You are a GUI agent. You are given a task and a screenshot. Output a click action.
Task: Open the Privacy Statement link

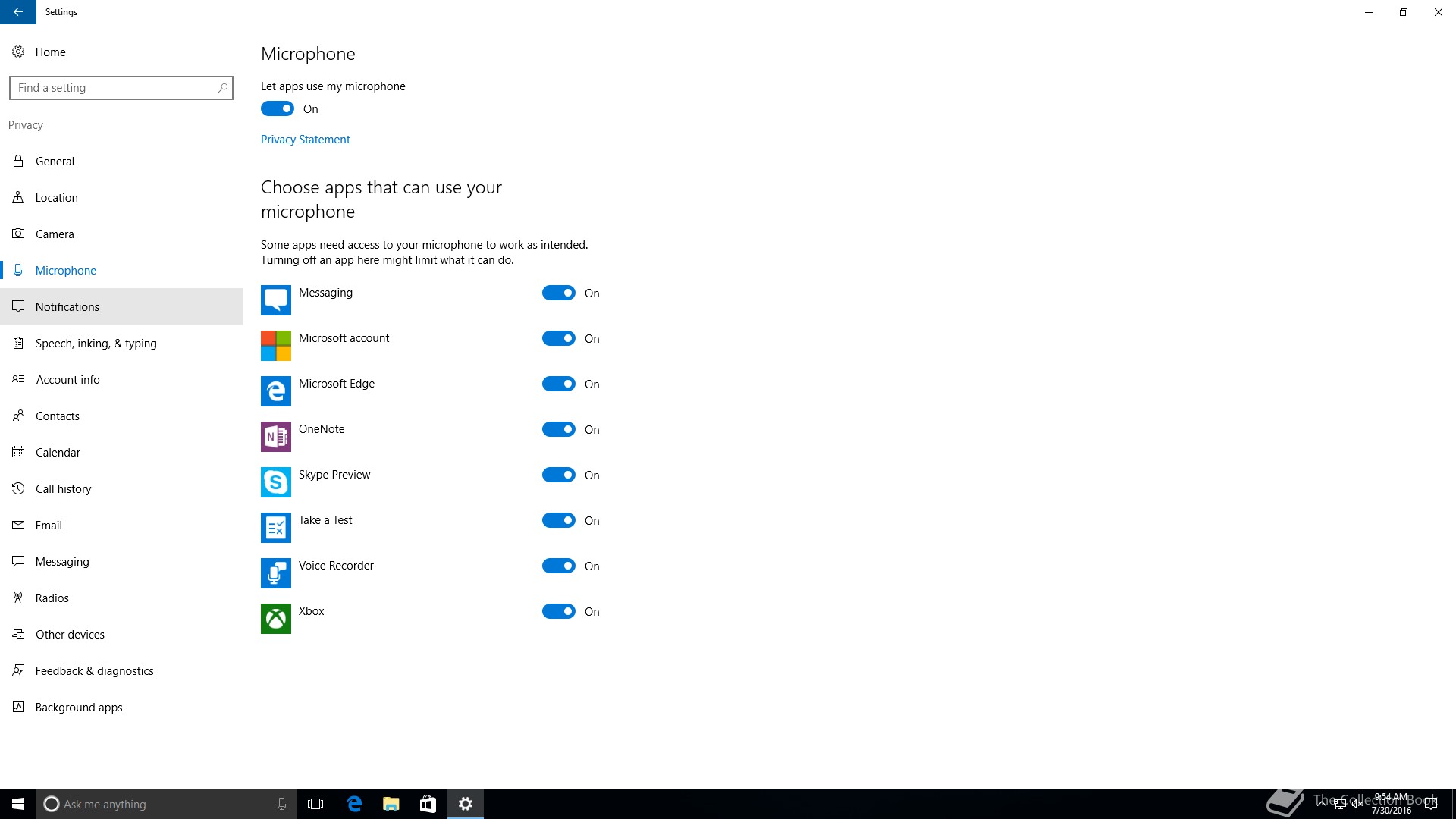[x=305, y=140]
